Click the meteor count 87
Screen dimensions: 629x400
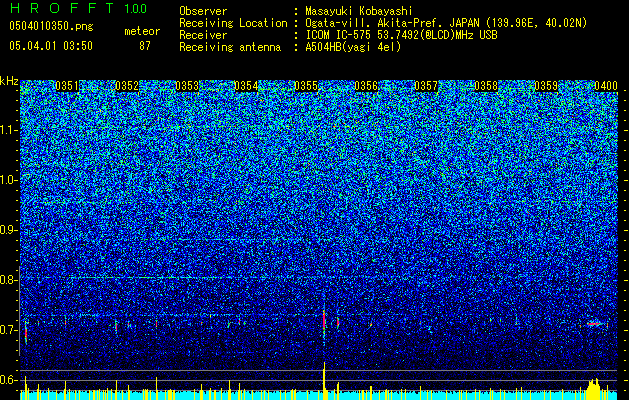click(145, 46)
